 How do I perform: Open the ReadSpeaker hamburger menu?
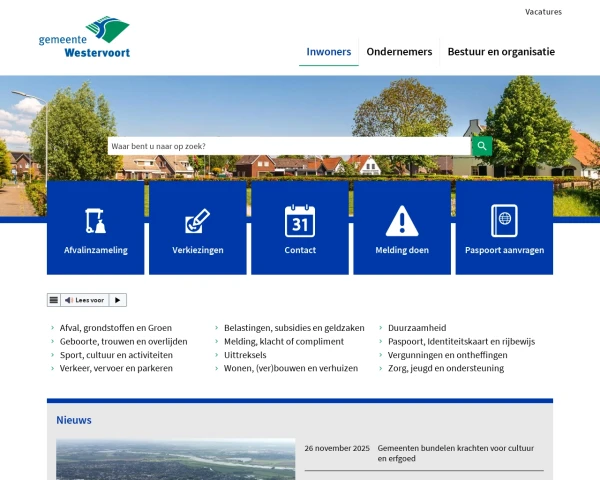(x=54, y=300)
